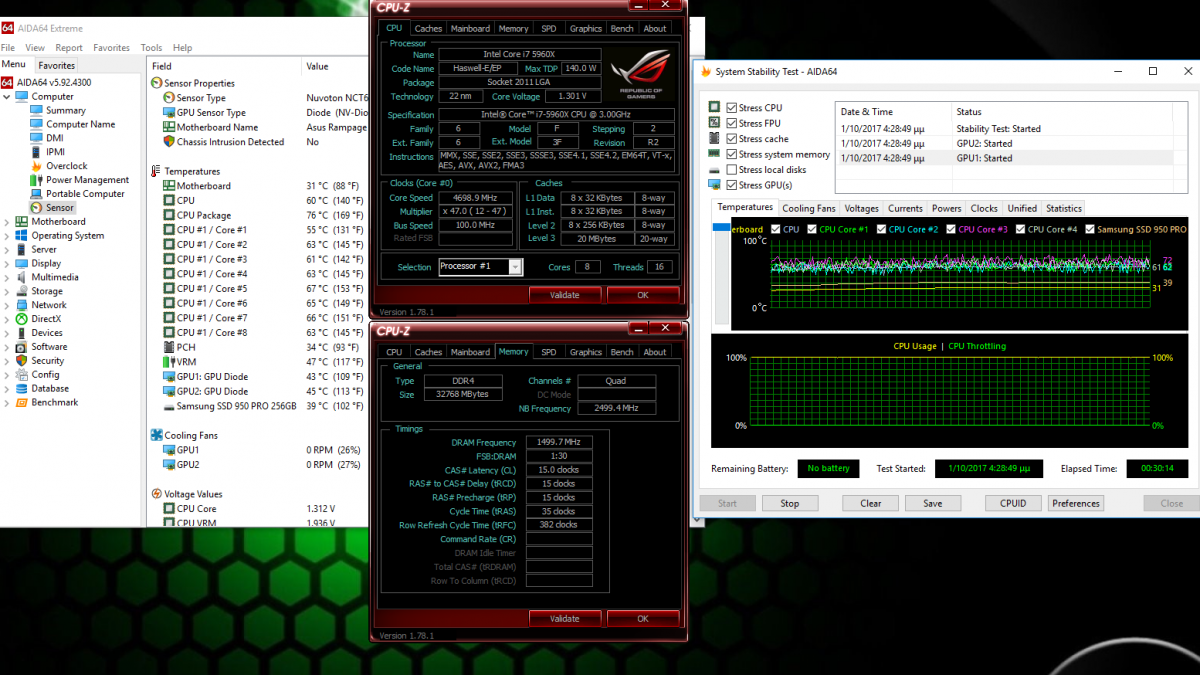Switch to SPD tab in lower CPU-Z

pyautogui.click(x=549, y=352)
